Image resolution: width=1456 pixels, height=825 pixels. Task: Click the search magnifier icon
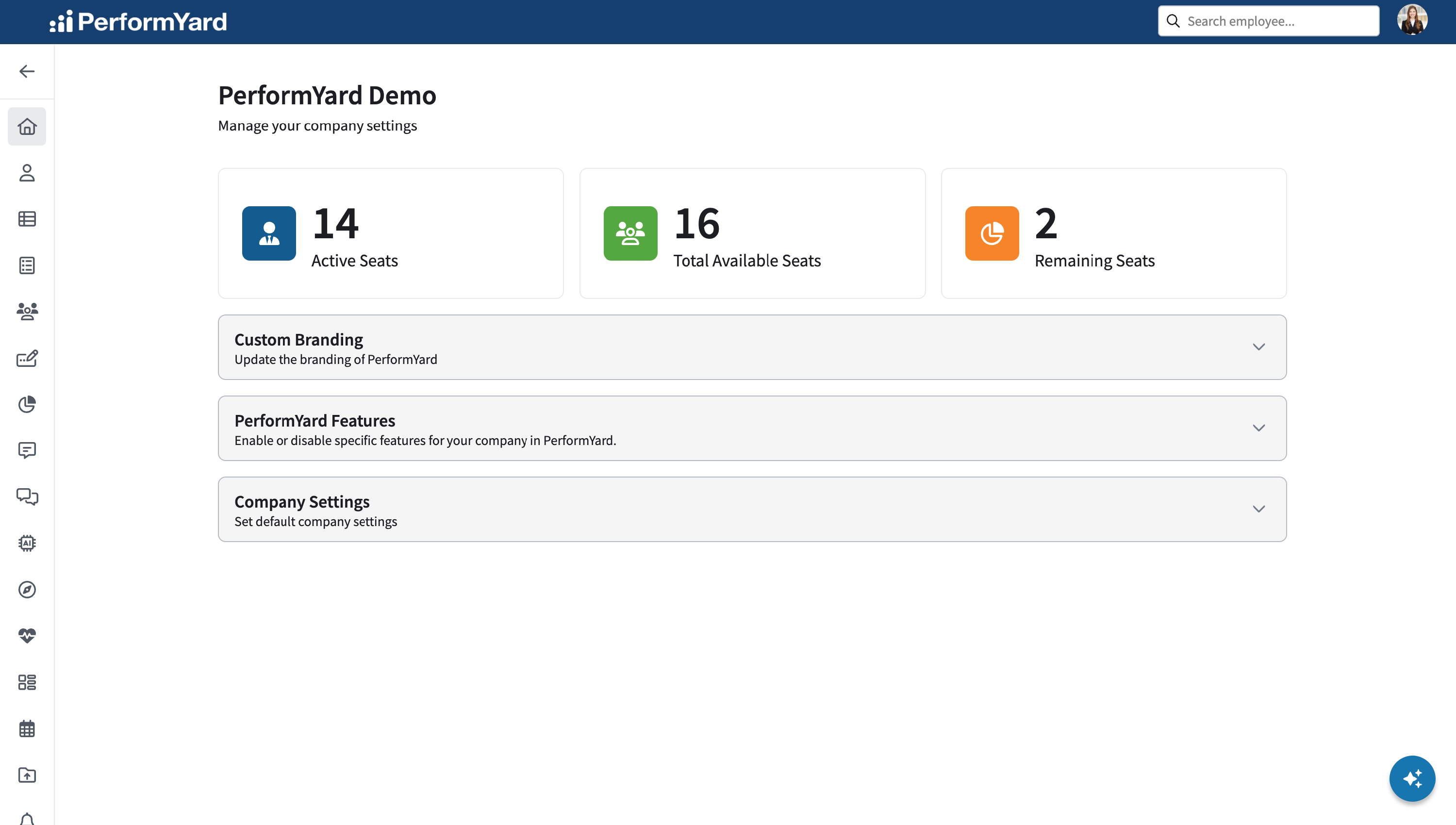(x=1173, y=21)
